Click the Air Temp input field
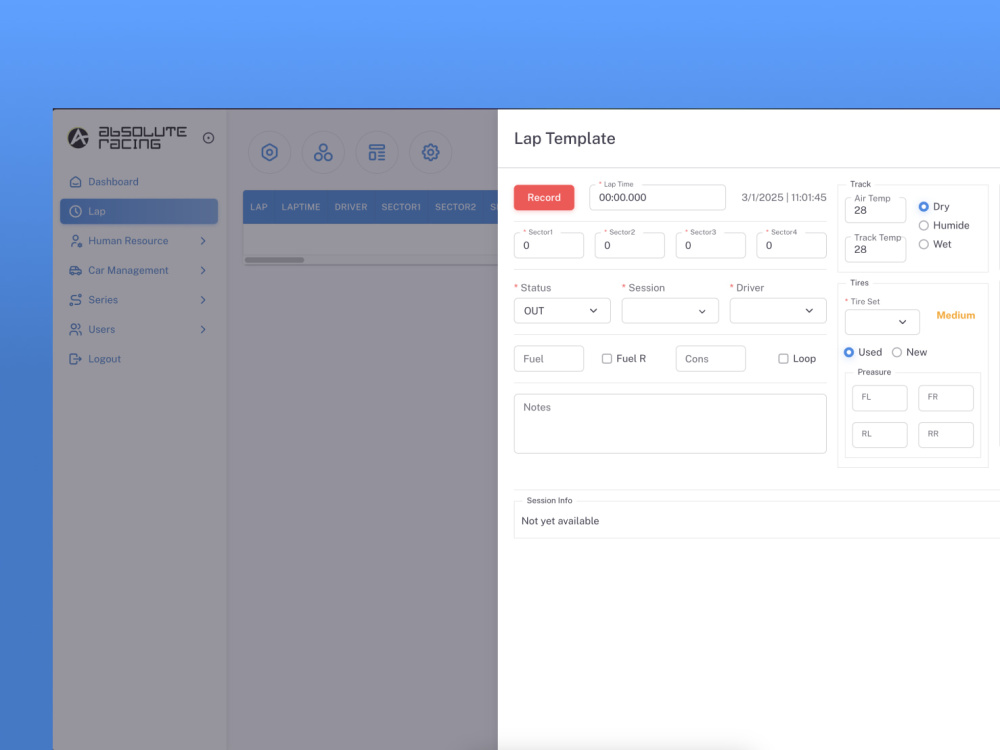 (876, 210)
